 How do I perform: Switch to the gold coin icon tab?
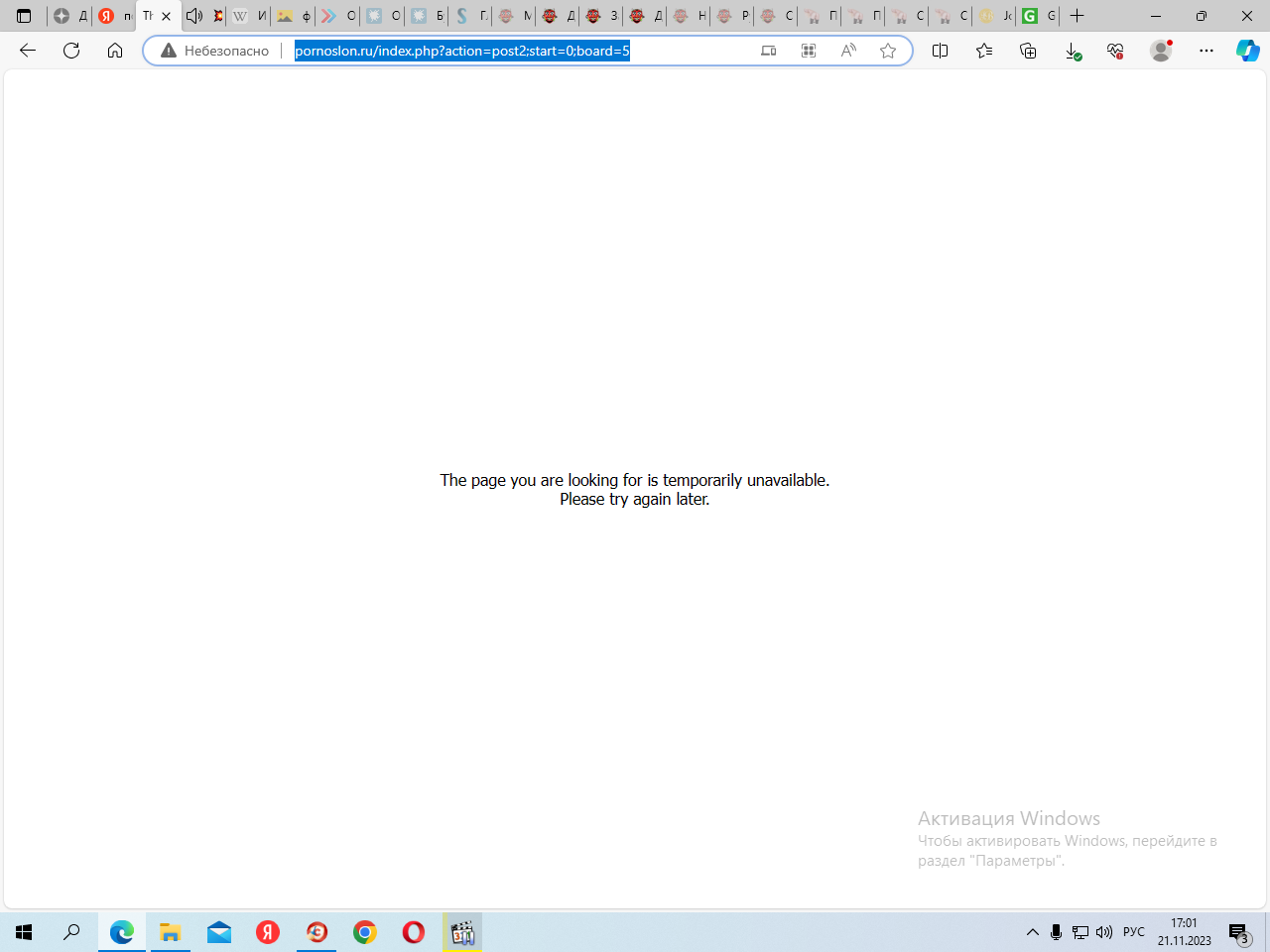pos(994,16)
